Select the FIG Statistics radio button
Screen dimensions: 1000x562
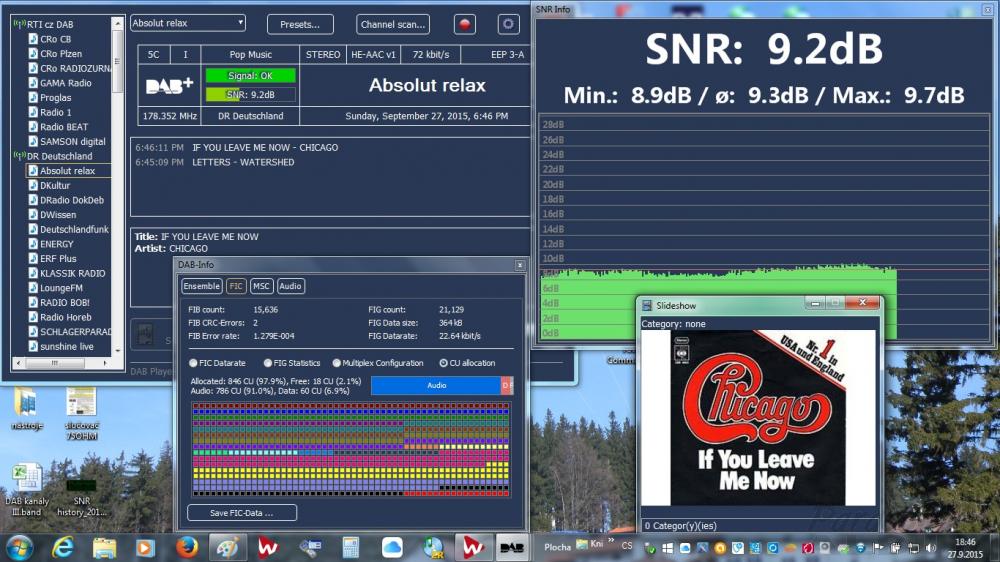coord(268,363)
